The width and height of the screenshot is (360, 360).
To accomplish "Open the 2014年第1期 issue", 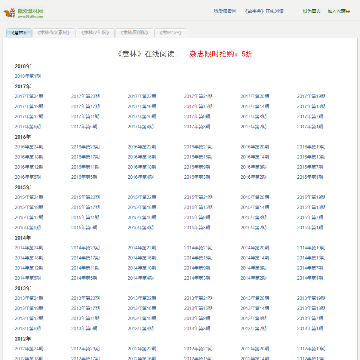I will [x=310, y=278].
